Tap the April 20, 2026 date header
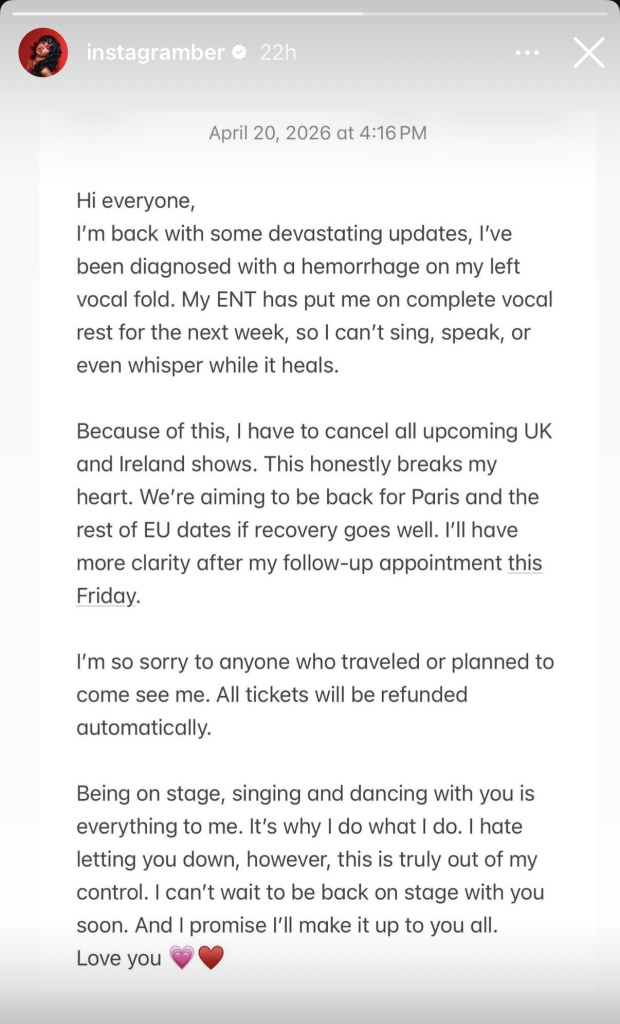620x1024 pixels. 318,133
